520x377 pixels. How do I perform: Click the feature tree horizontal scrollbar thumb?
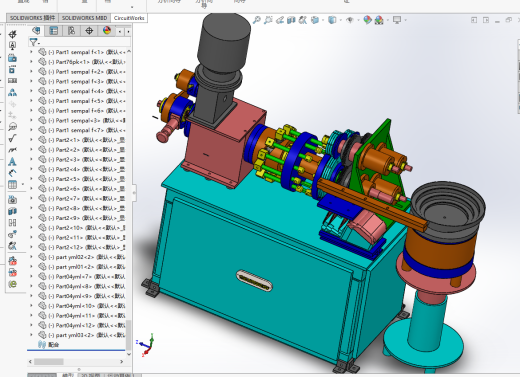(49, 362)
